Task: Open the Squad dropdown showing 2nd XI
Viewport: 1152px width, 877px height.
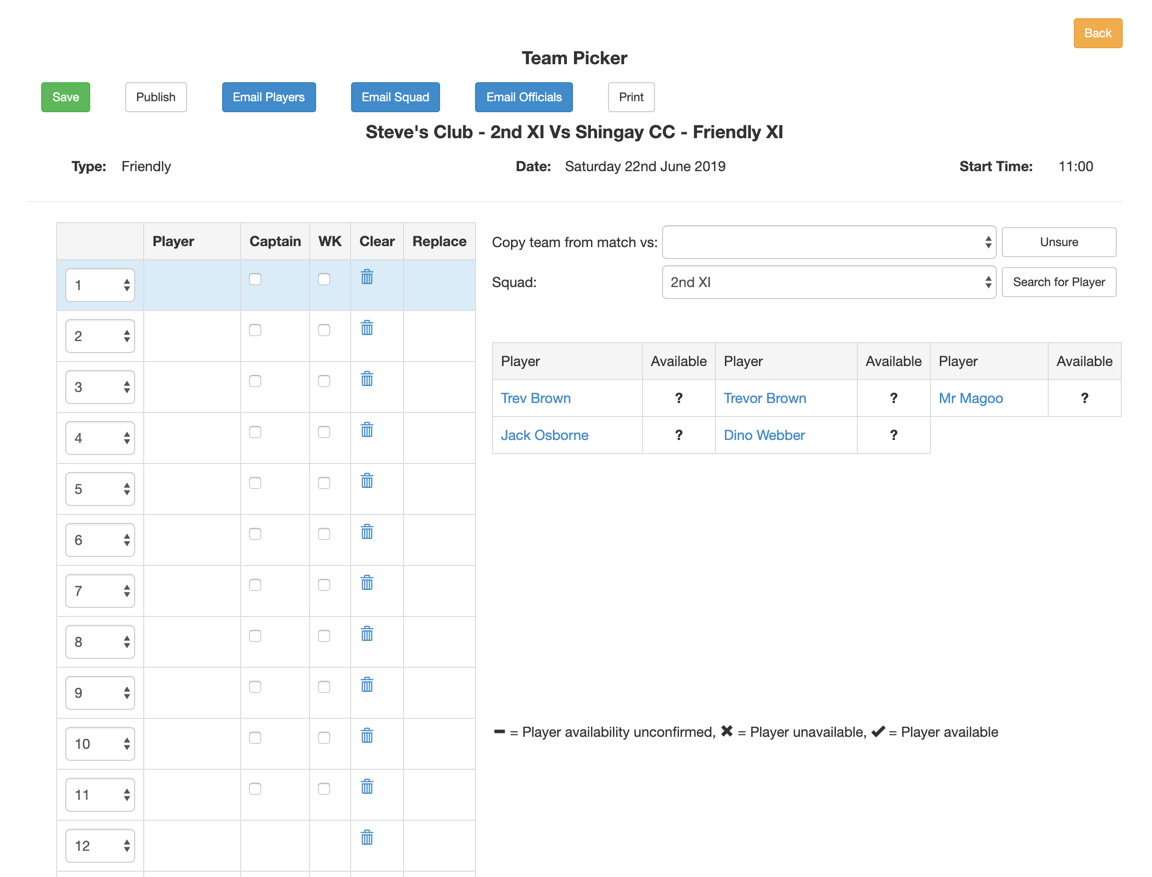Action: [829, 282]
